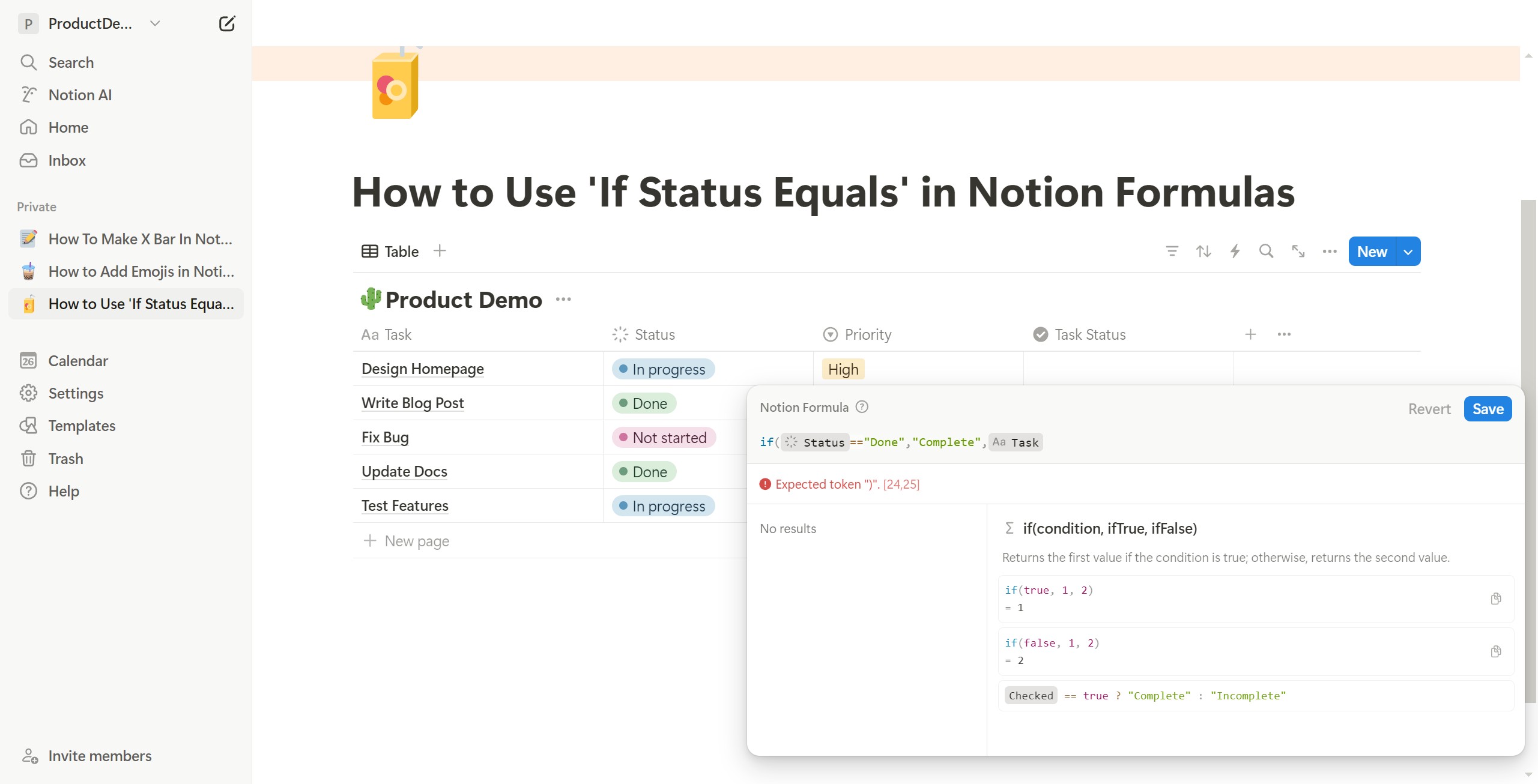The image size is (1538, 784).
Task: Copy the if(false, 1, 2) example
Action: coord(1496,652)
